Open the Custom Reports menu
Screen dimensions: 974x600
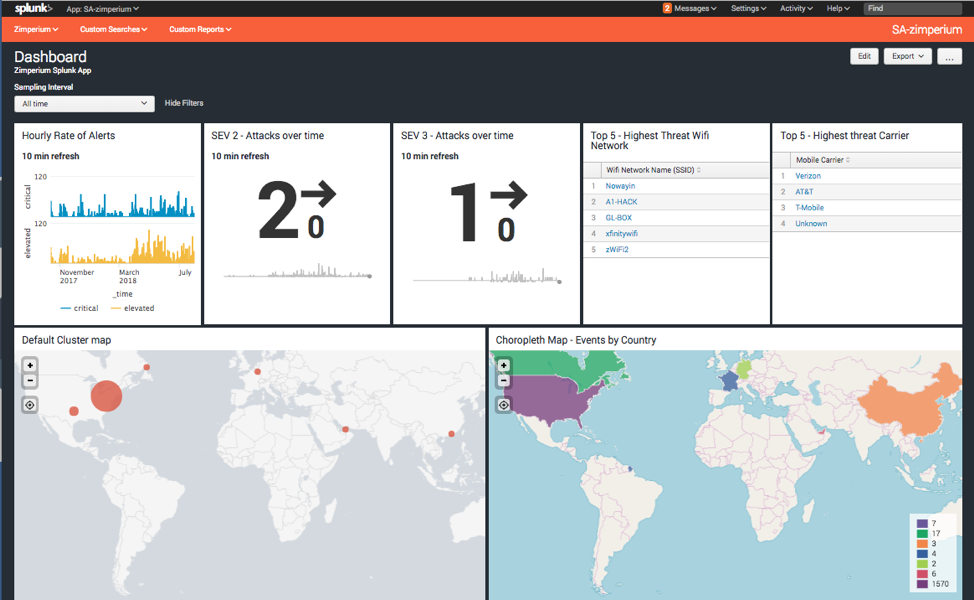coord(200,29)
